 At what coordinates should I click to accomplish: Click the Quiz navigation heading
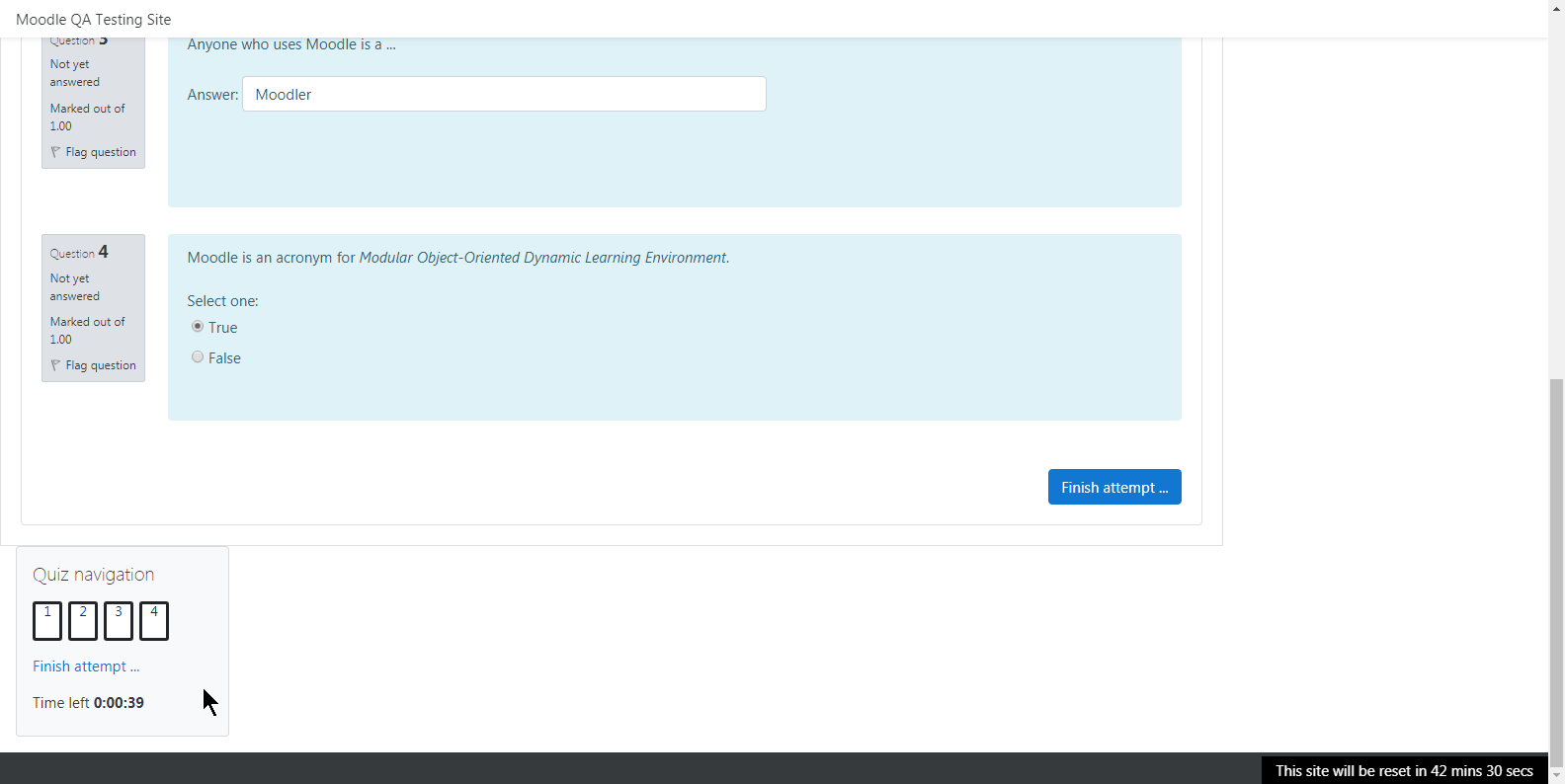coord(94,575)
